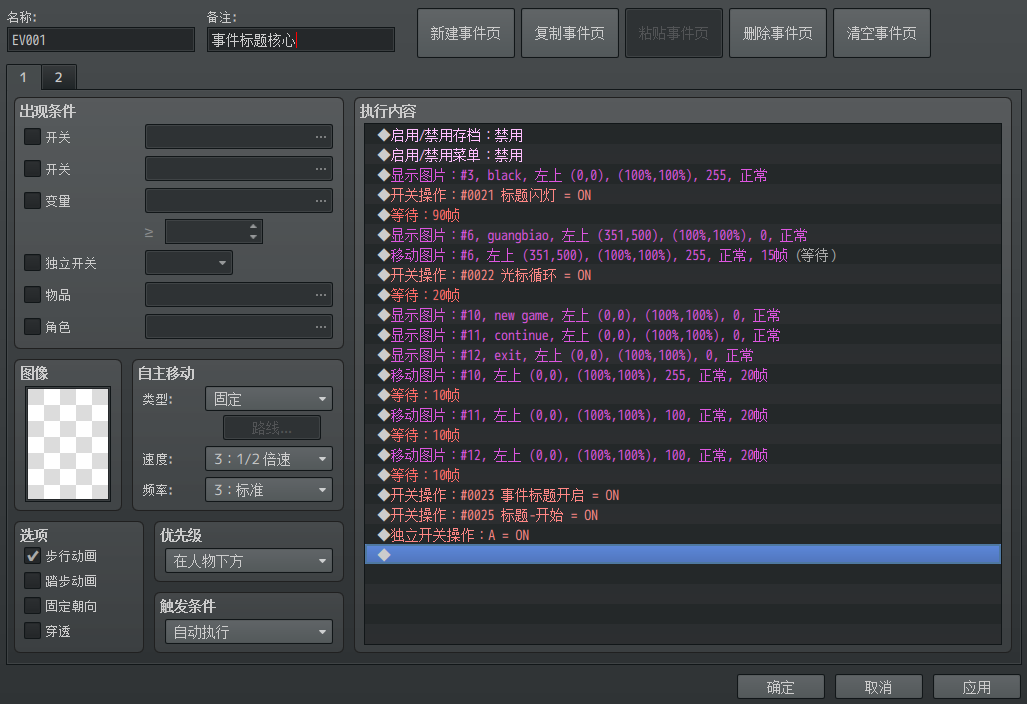Image resolution: width=1027 pixels, height=704 pixels.
Task: Toggle the 变量 condition checkbox
Action: click(32, 200)
